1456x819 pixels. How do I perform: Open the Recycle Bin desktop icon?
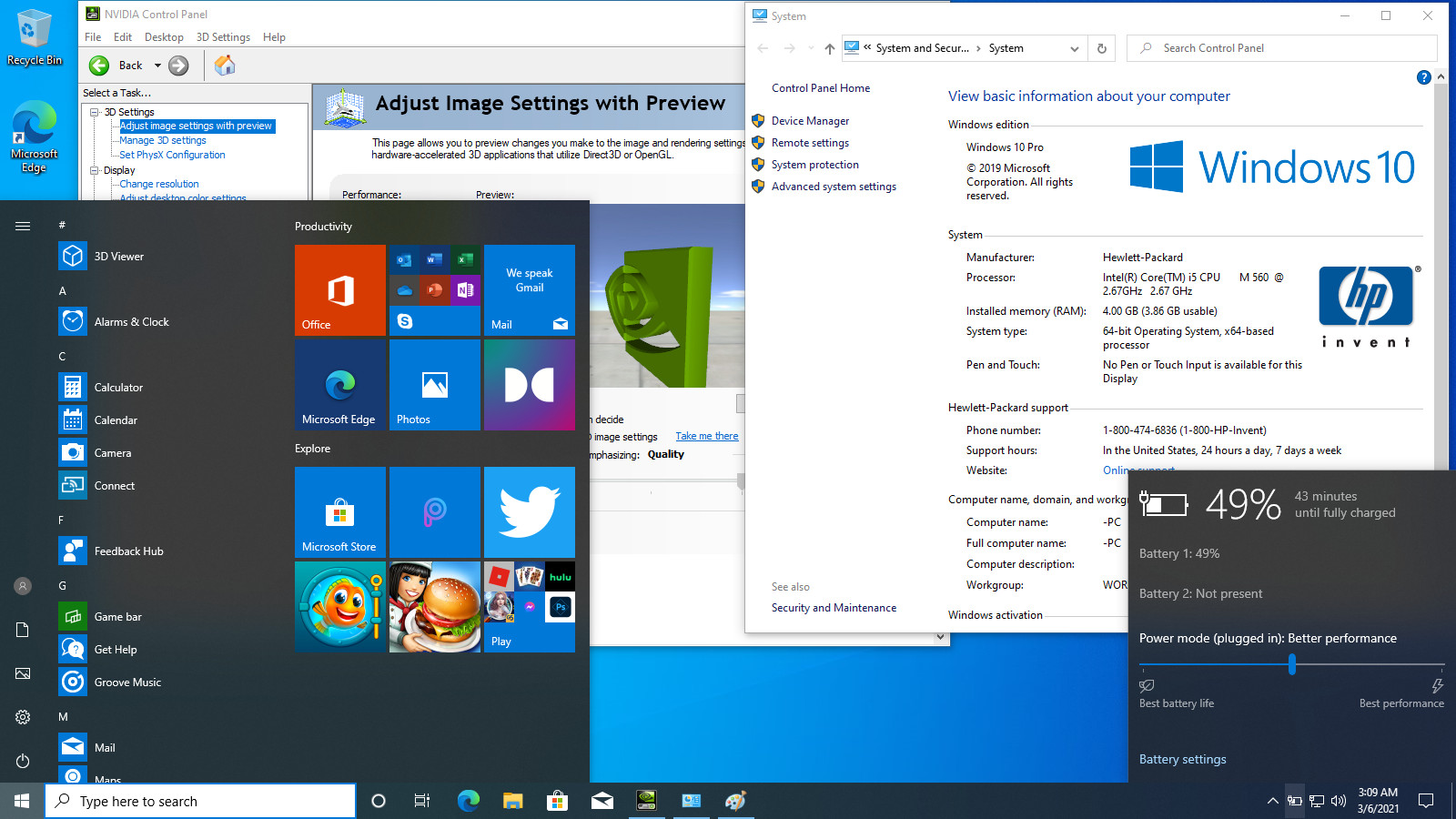pos(35,37)
